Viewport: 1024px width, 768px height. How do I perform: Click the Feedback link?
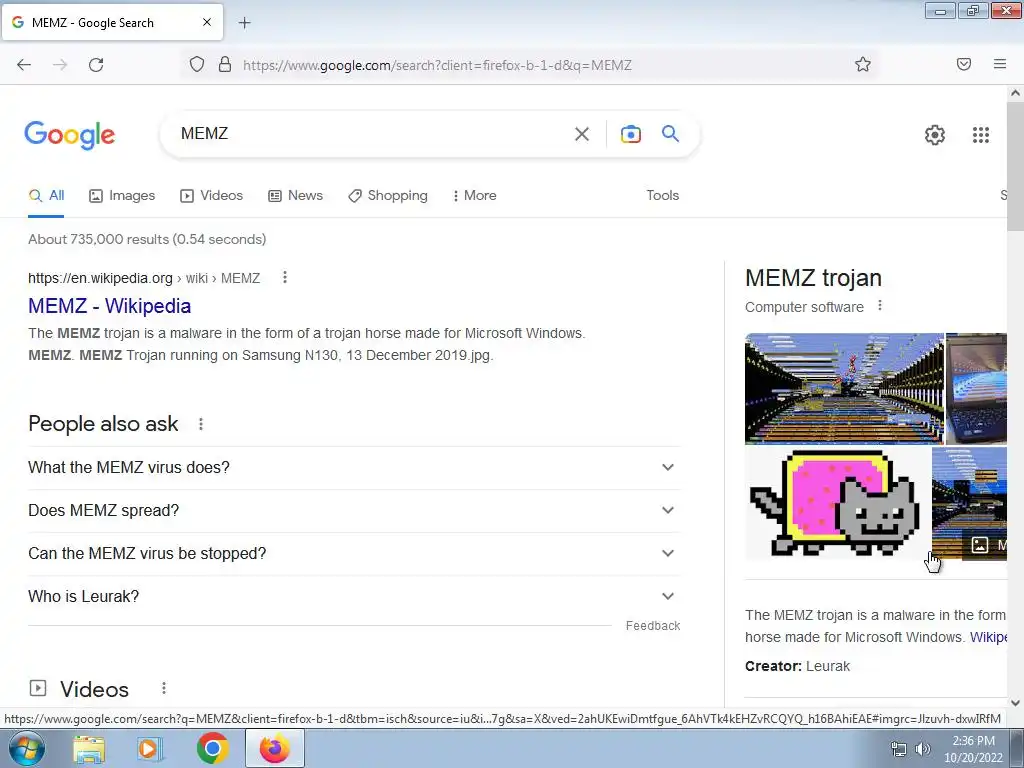pos(653,626)
